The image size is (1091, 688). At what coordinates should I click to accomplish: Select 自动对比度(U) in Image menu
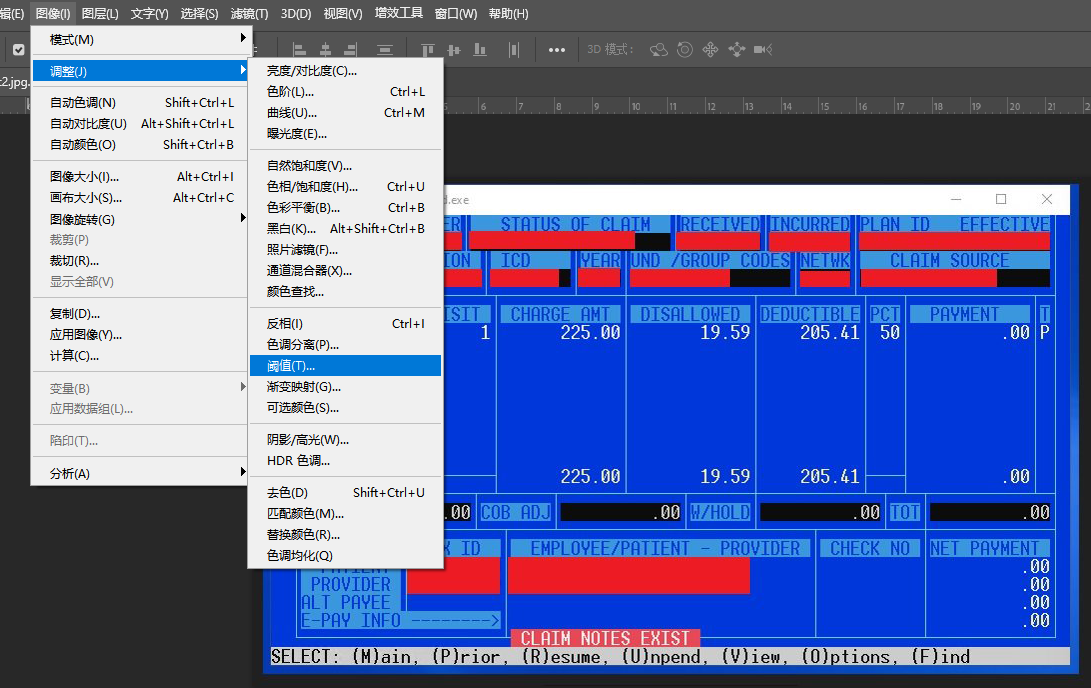140,123
